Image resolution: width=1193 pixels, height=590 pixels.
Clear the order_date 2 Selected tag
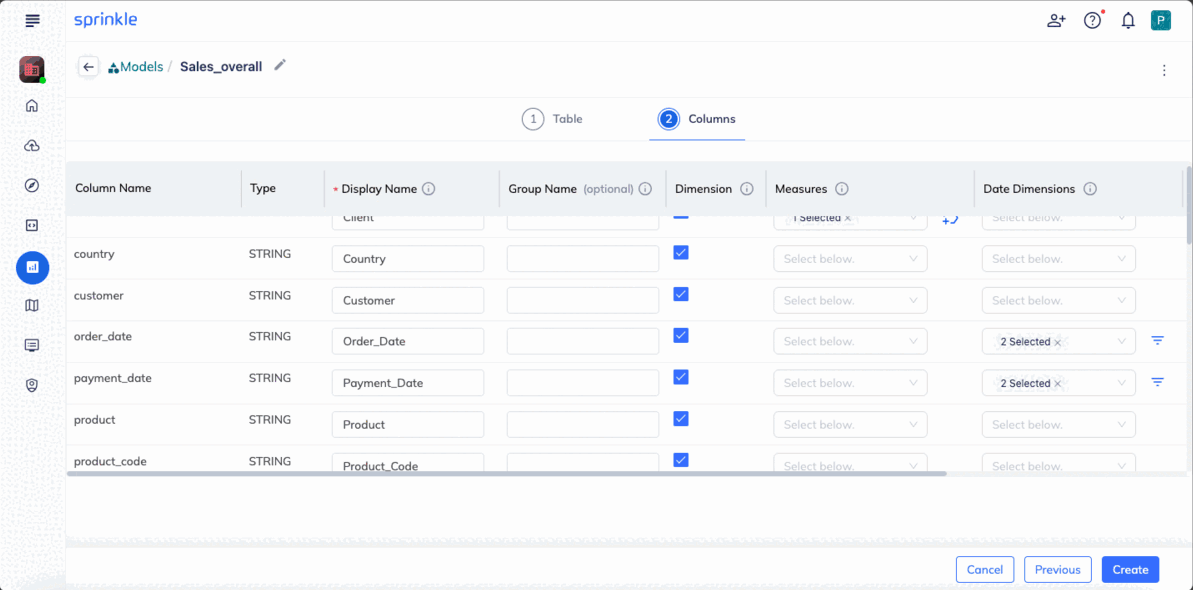(1058, 343)
